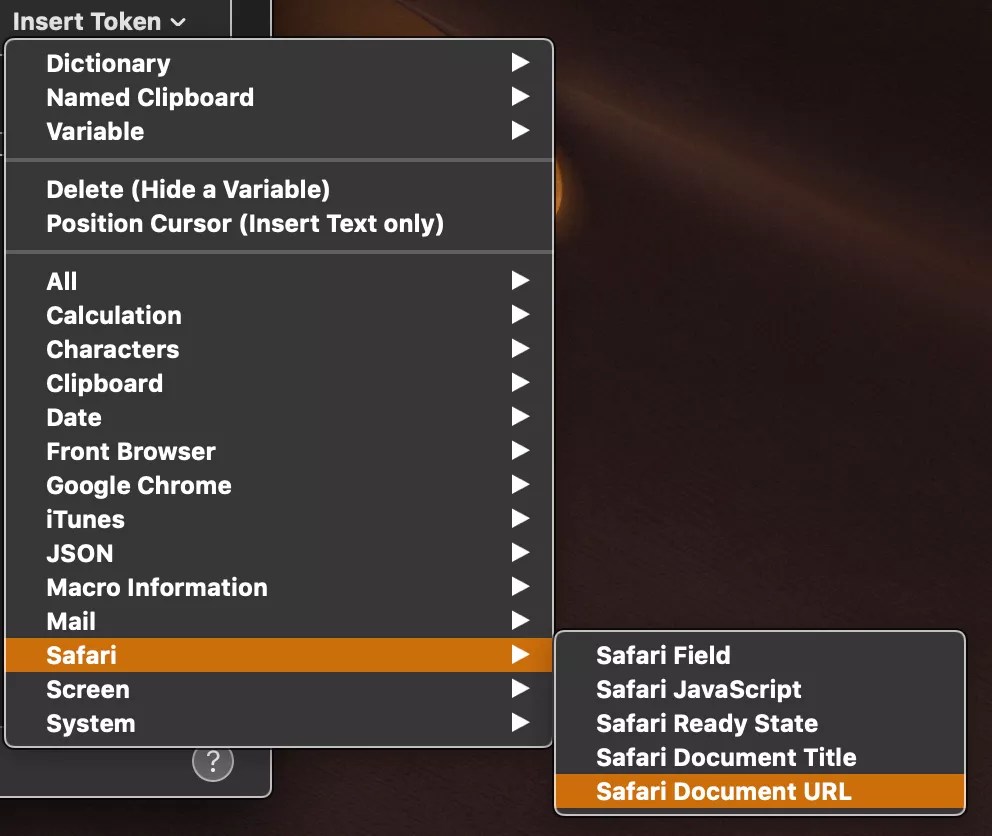Select the Calculation menu entry
Viewport: 992px width, 836px height.
coord(113,315)
